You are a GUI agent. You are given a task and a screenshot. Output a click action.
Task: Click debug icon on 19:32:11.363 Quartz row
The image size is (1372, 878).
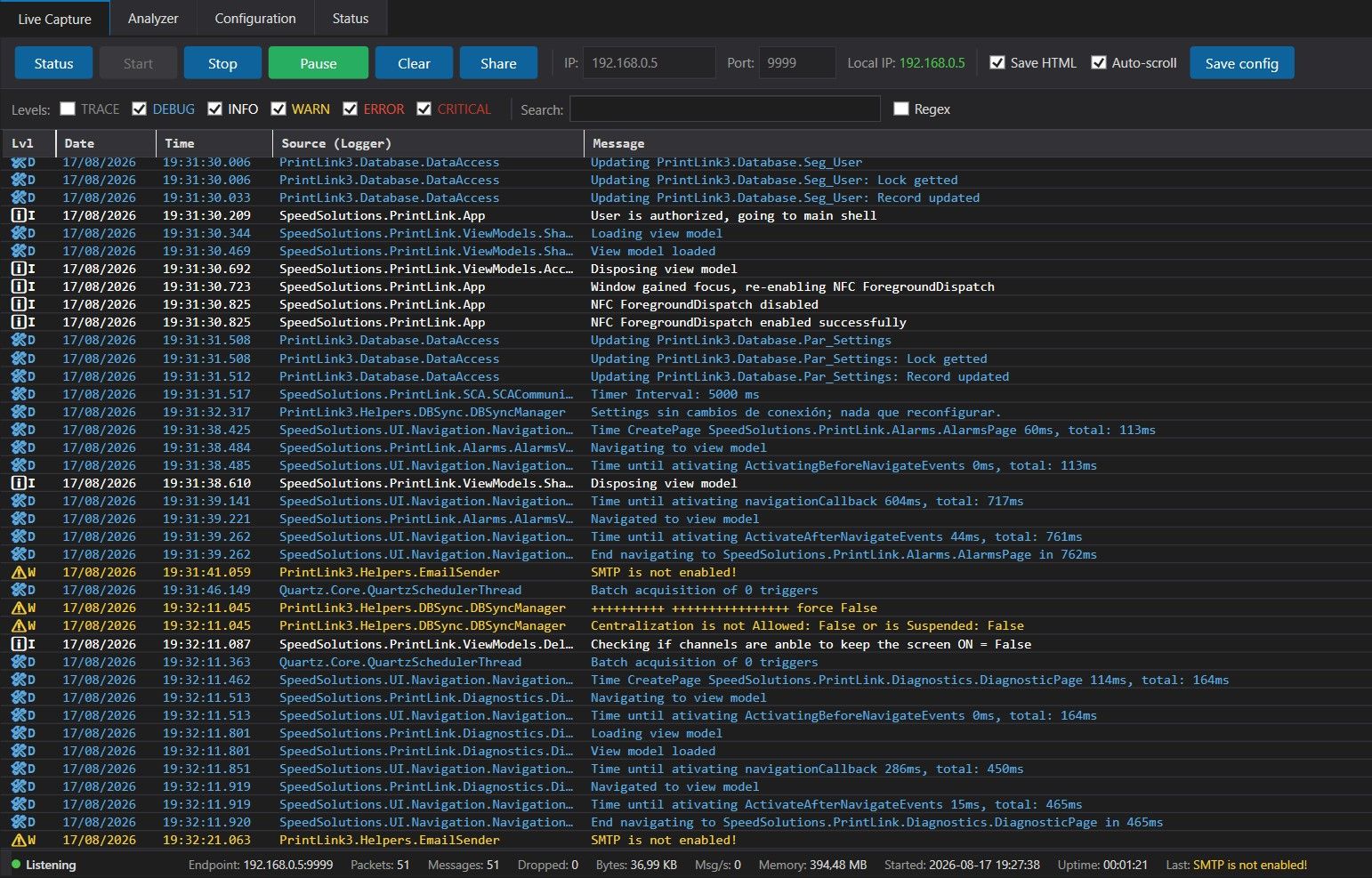tap(18, 662)
